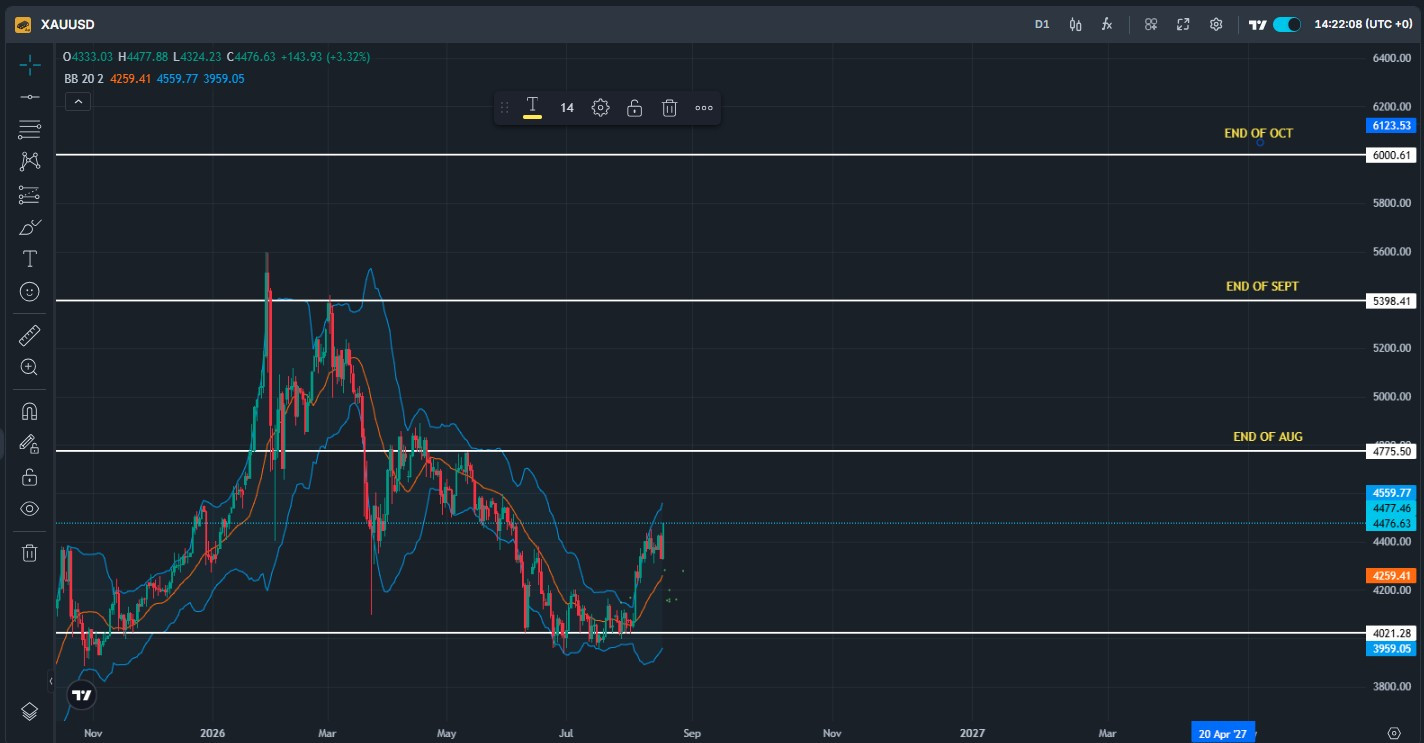Viewport: 1424px width, 743px height.
Task: Open the emoji icons tool
Action: coord(30,292)
